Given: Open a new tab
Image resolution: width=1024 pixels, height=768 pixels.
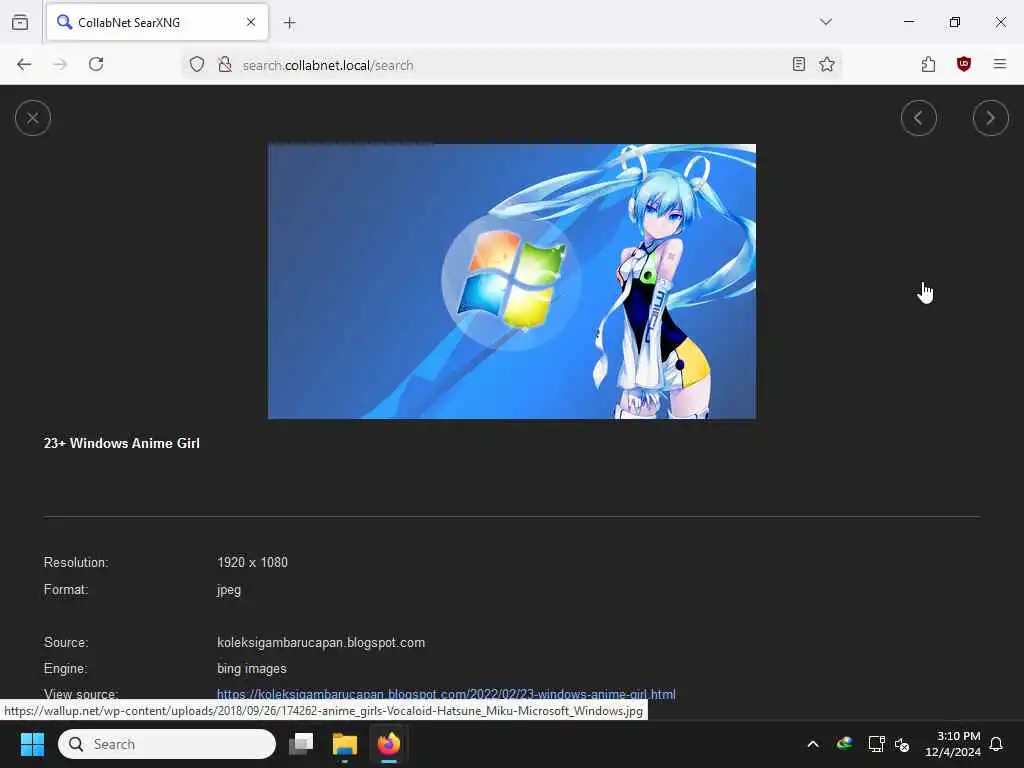Looking at the screenshot, I should (289, 23).
